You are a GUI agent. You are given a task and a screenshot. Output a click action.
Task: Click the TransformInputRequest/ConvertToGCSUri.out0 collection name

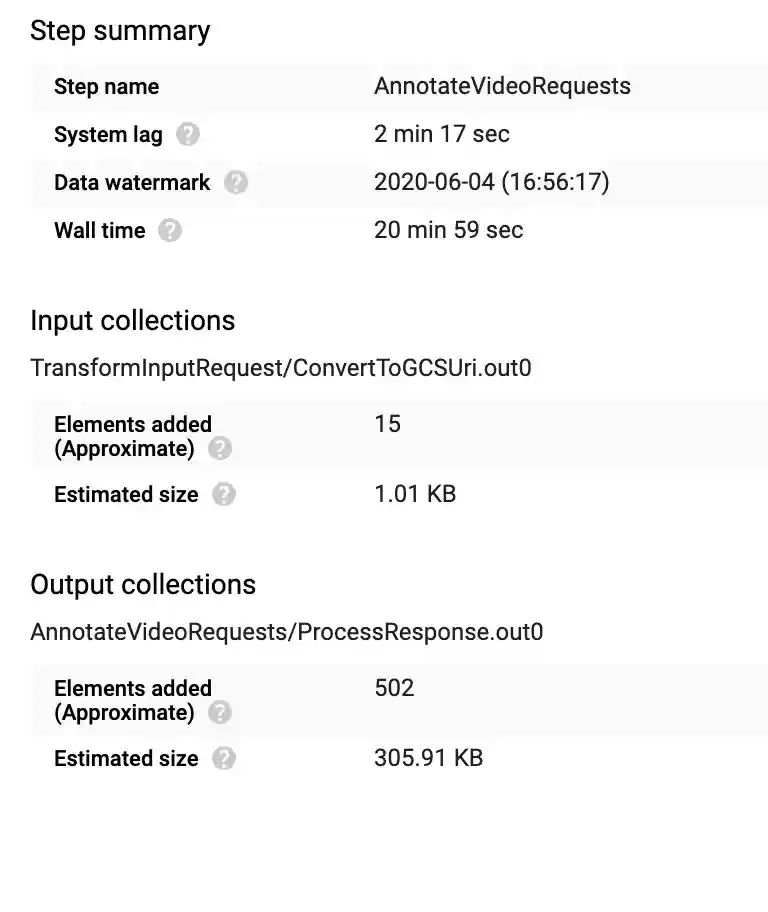[x=280, y=368]
